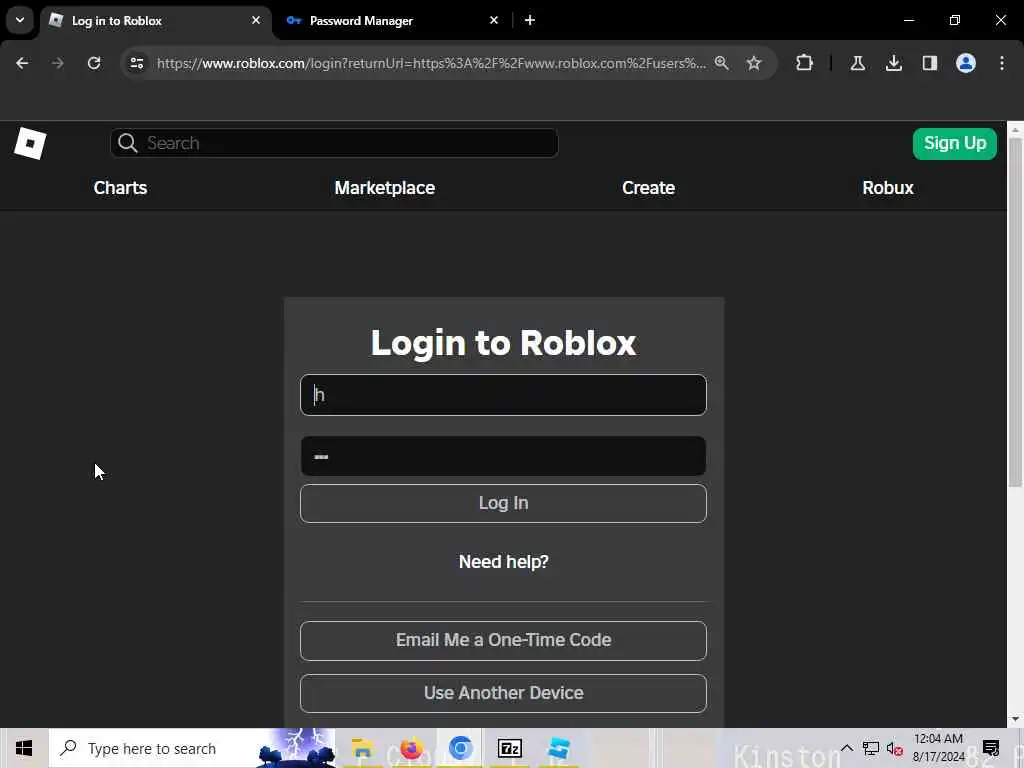Open the Robux menu item

click(x=888, y=188)
